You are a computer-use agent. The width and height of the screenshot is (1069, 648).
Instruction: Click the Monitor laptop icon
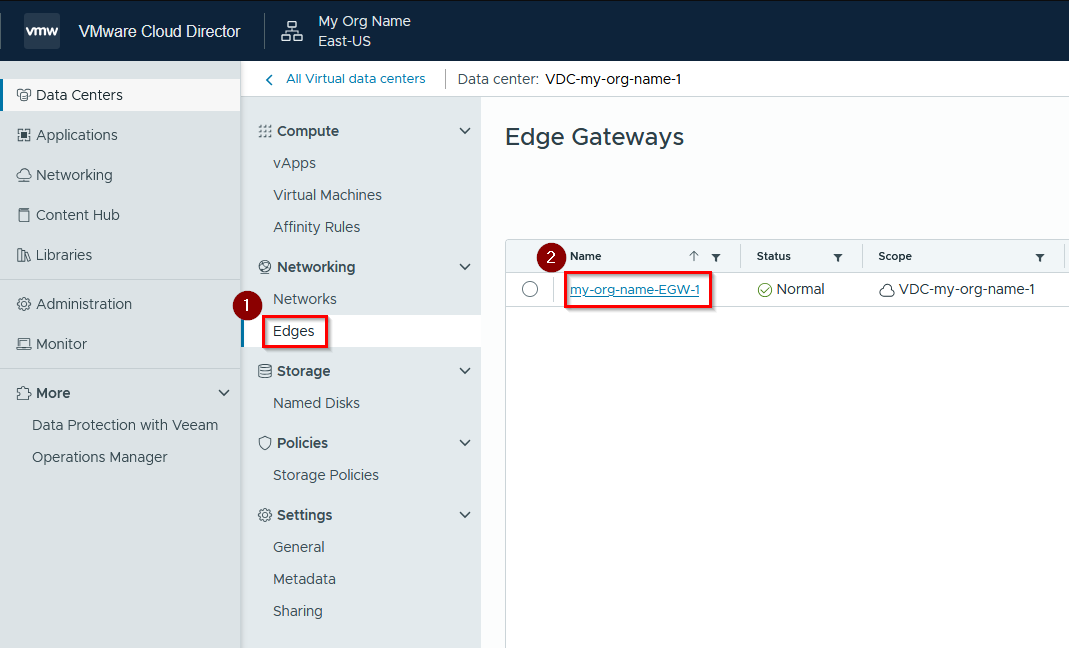point(24,344)
